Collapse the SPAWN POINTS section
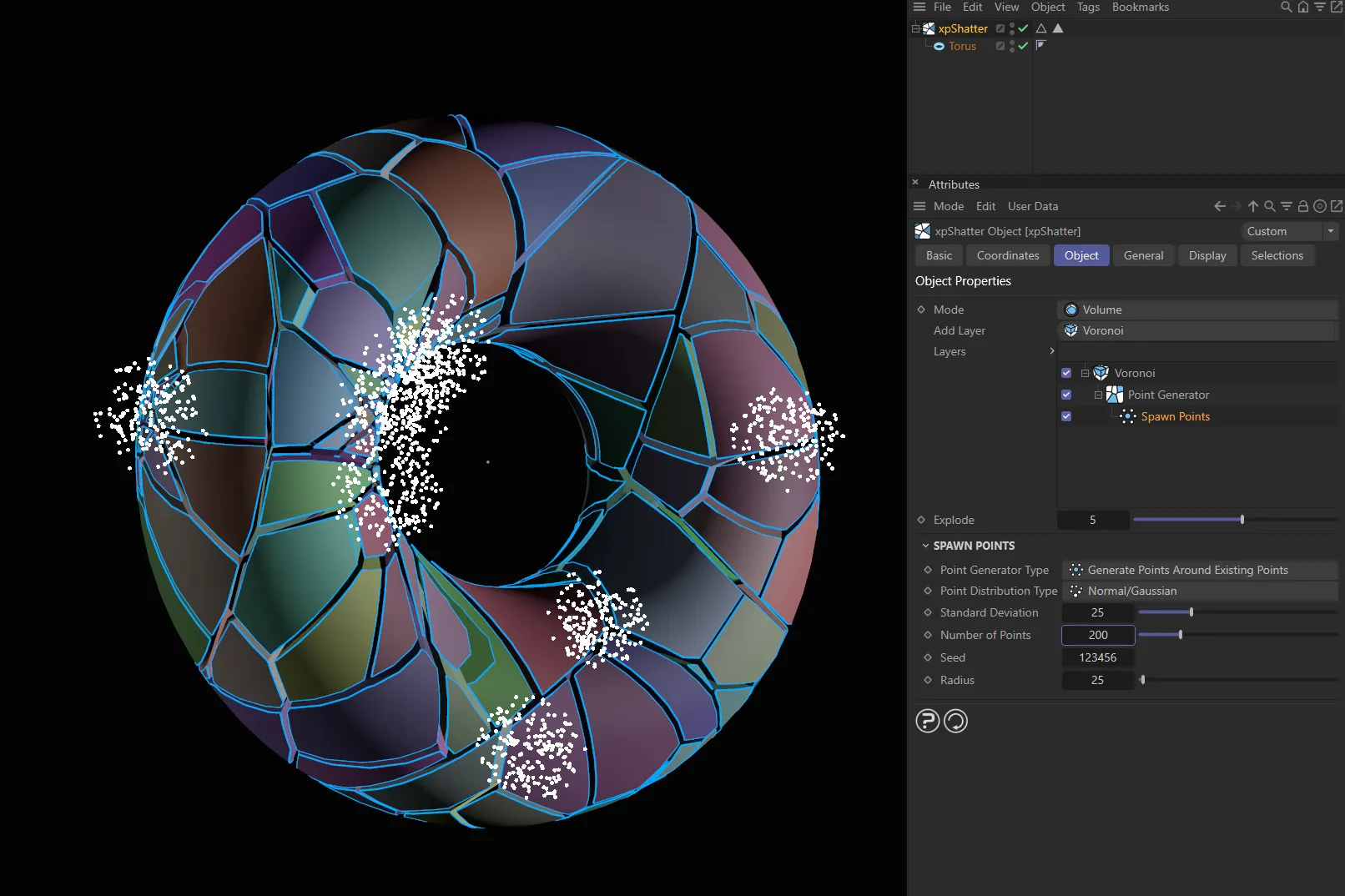Image resolution: width=1345 pixels, height=896 pixels. [x=925, y=546]
